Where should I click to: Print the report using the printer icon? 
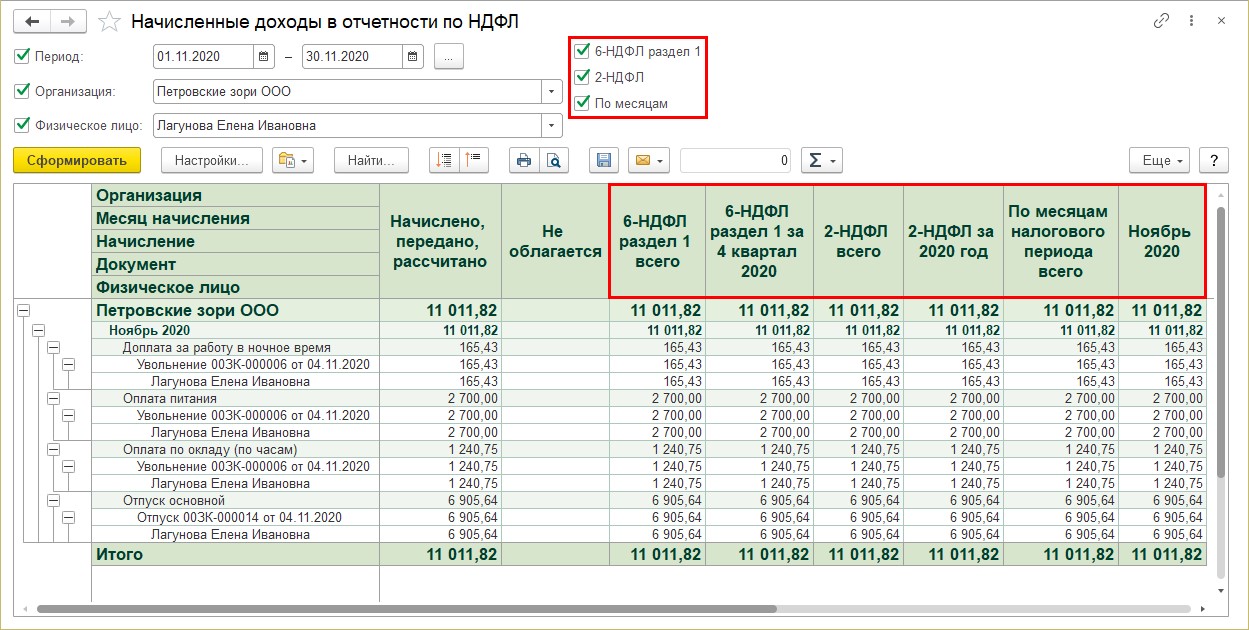[x=524, y=160]
